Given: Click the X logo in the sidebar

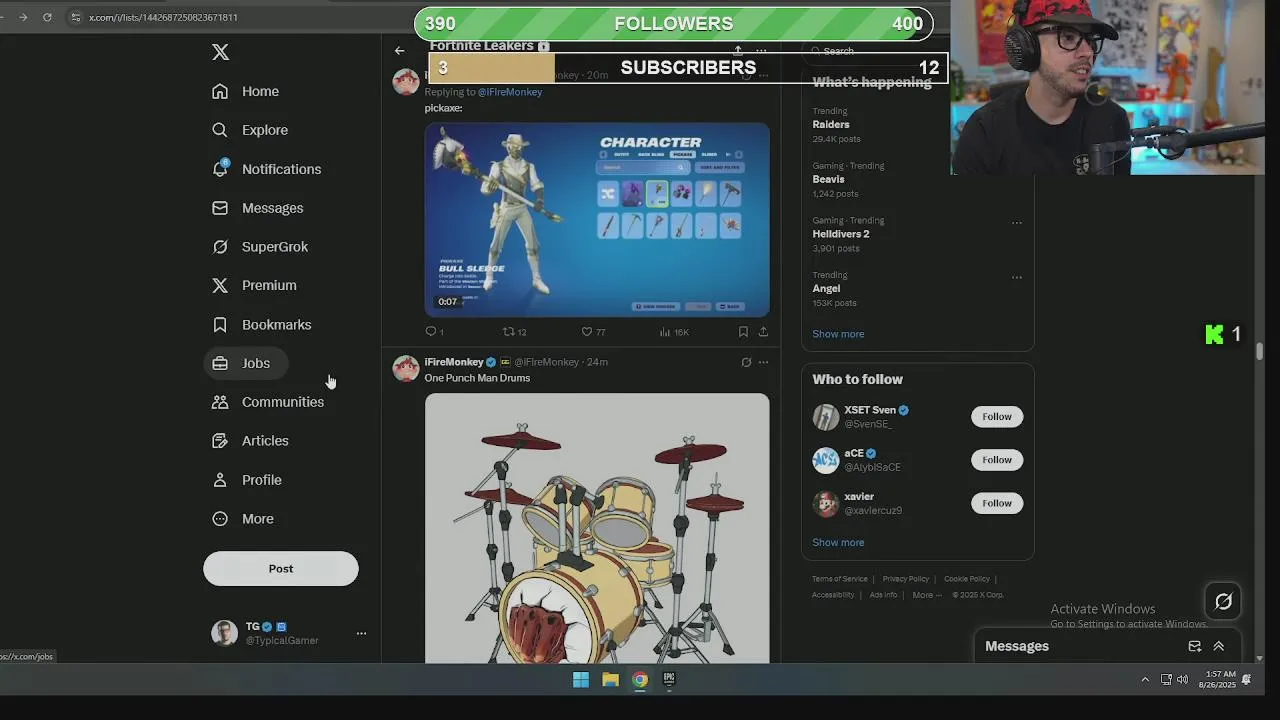Looking at the screenshot, I should pos(221,52).
